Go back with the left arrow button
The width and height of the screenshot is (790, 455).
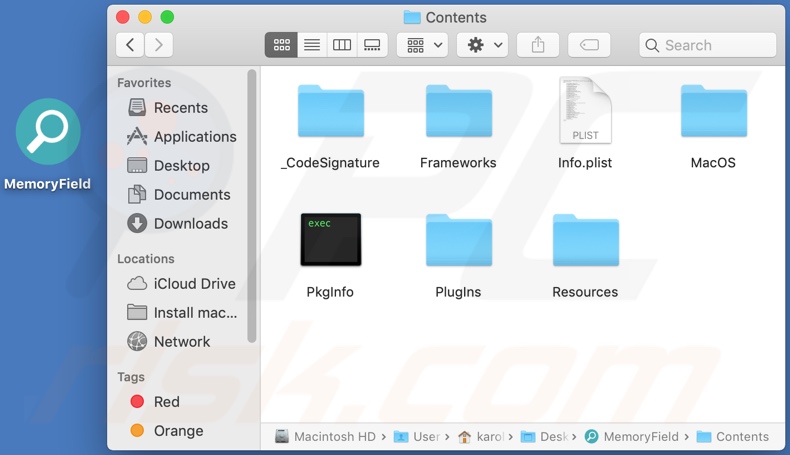coord(130,45)
